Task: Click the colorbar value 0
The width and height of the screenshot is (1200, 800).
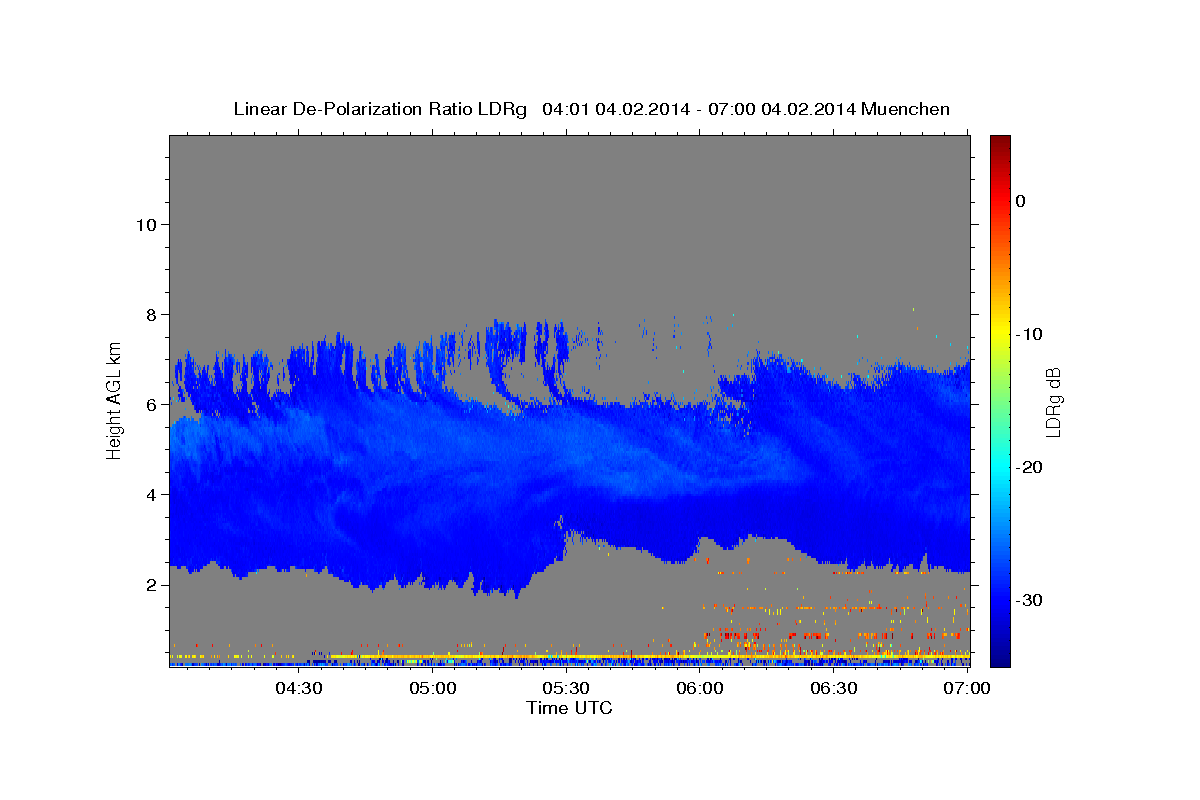Action: 1020,201
